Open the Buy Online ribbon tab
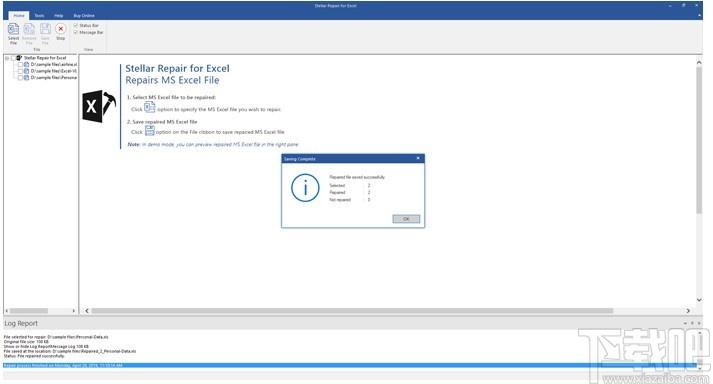Screen dimensions: 713x384 click(84, 15)
